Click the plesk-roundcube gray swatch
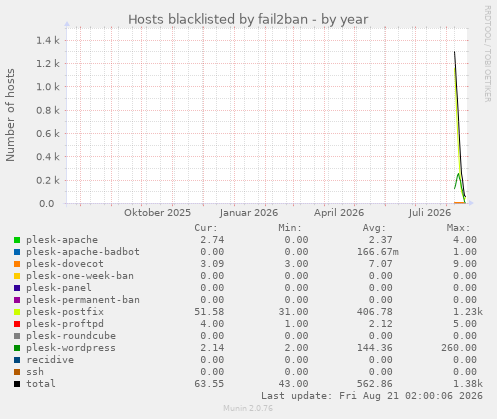497x419 pixels. [x=17, y=336]
